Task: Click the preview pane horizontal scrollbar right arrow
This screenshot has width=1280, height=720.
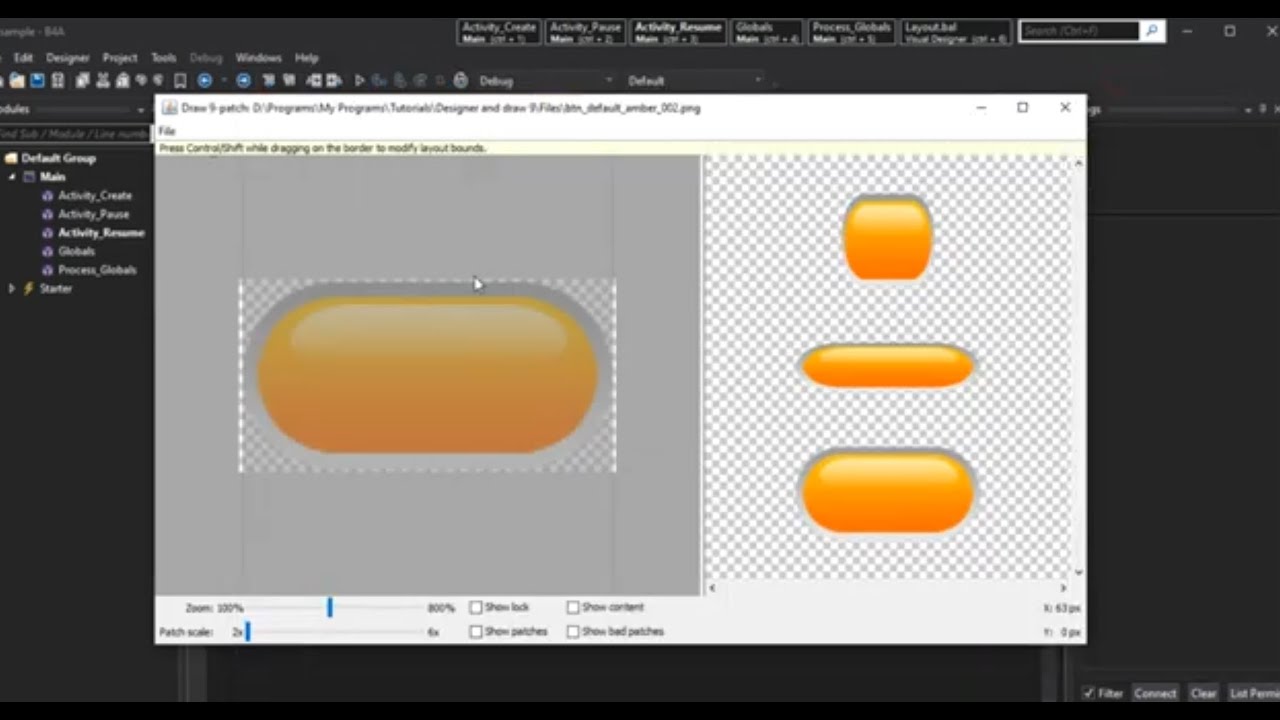Action: click(x=1064, y=588)
